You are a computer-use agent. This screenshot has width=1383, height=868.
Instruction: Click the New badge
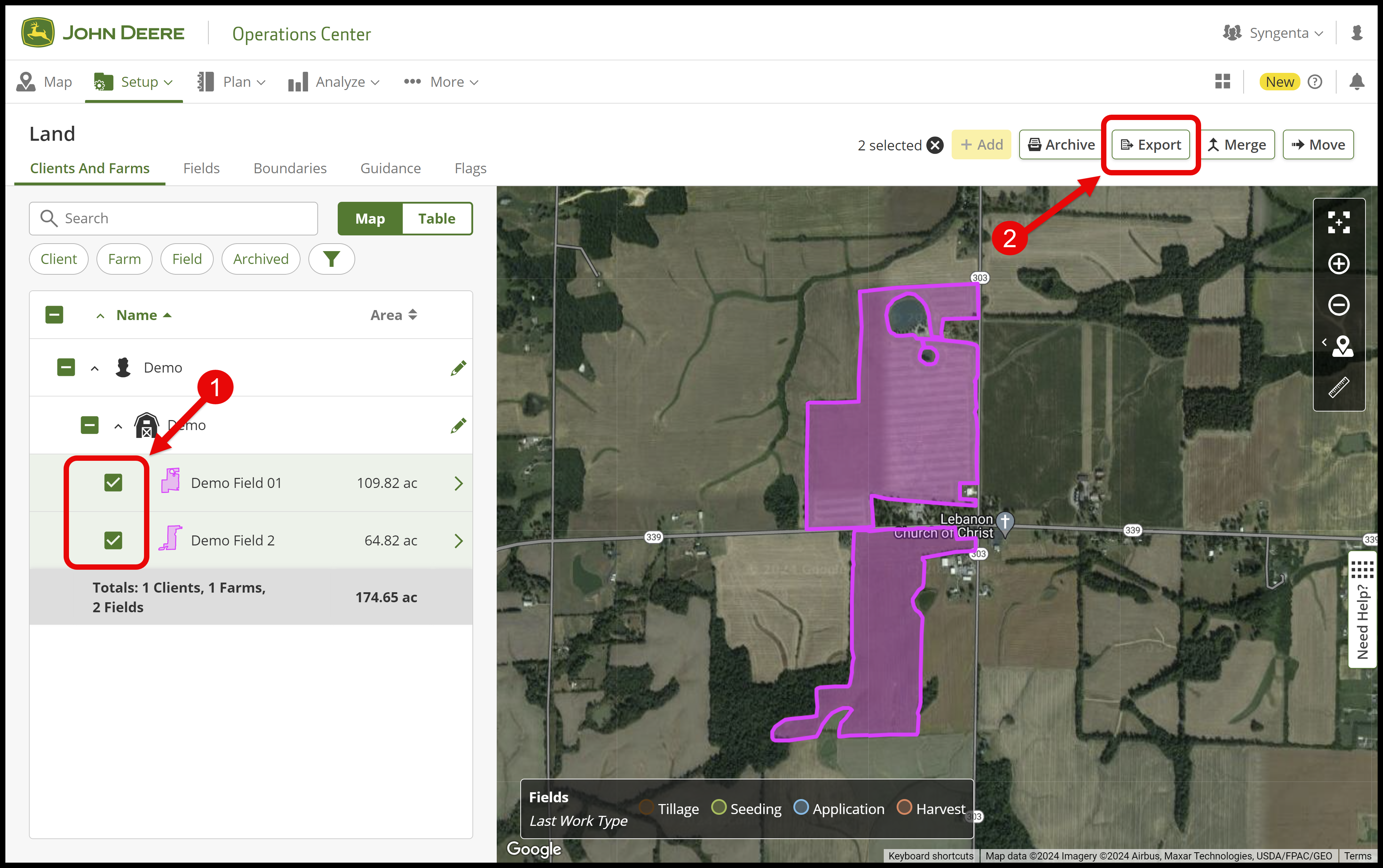(x=1279, y=81)
